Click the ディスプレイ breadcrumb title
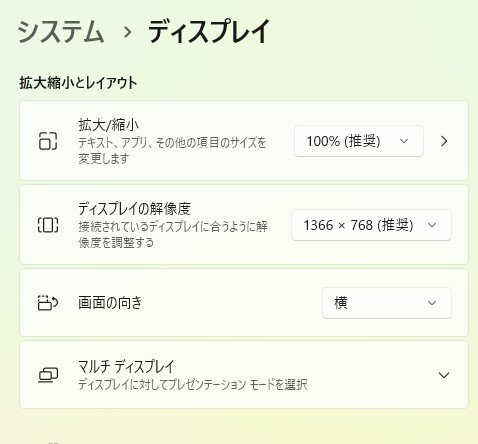This screenshot has width=478, height=444. (x=209, y=32)
